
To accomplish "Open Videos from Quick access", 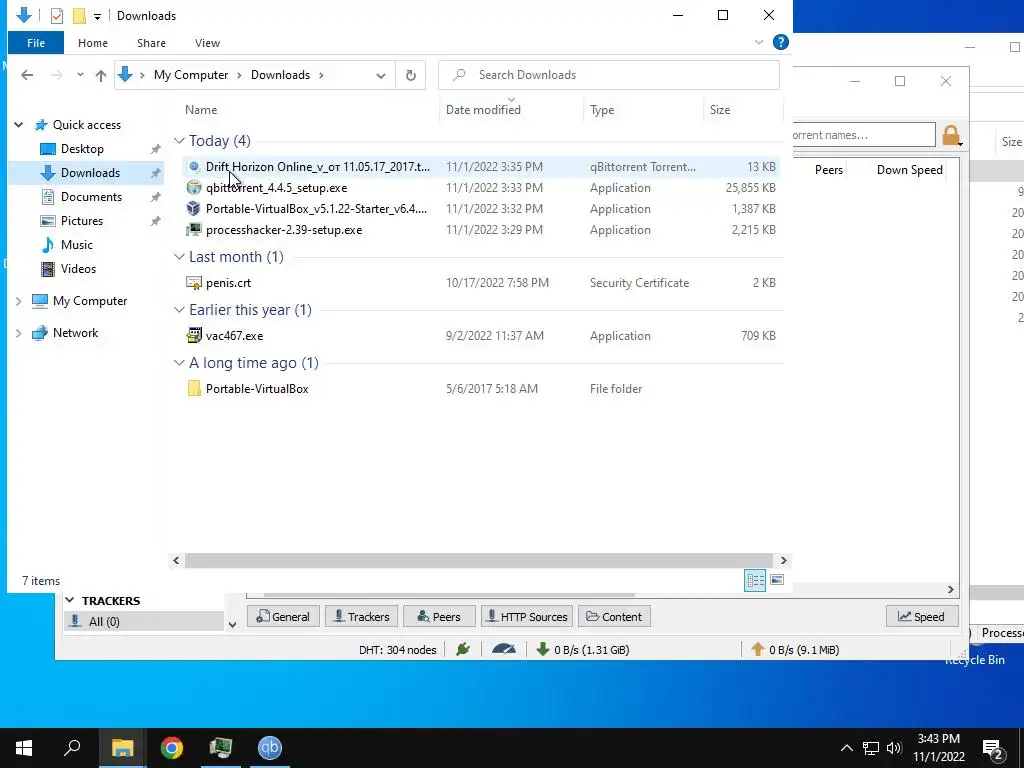I will (78, 269).
